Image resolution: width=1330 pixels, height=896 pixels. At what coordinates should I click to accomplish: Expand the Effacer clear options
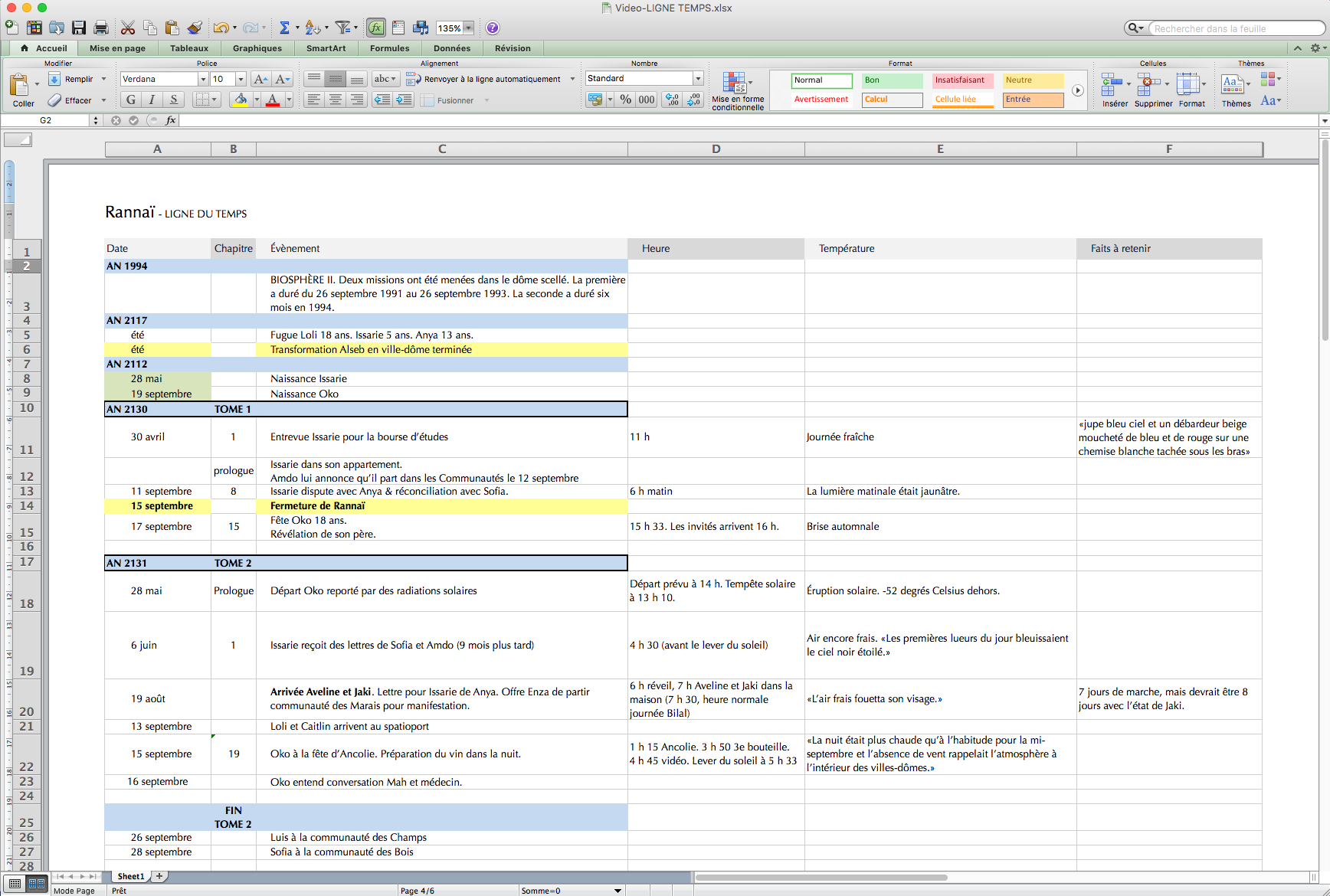click(x=103, y=100)
